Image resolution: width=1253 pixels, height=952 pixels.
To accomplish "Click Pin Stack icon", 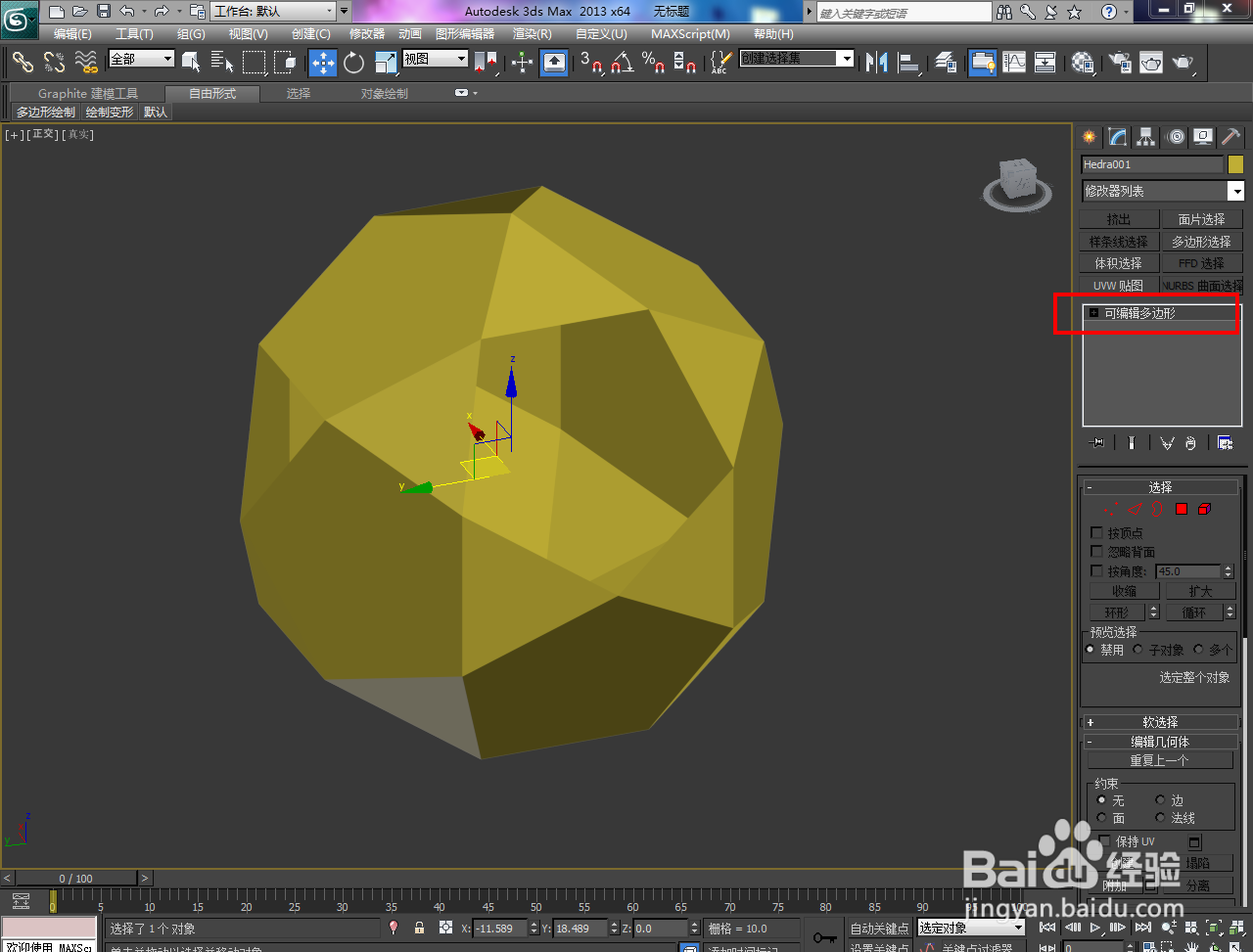I will 1097,442.
